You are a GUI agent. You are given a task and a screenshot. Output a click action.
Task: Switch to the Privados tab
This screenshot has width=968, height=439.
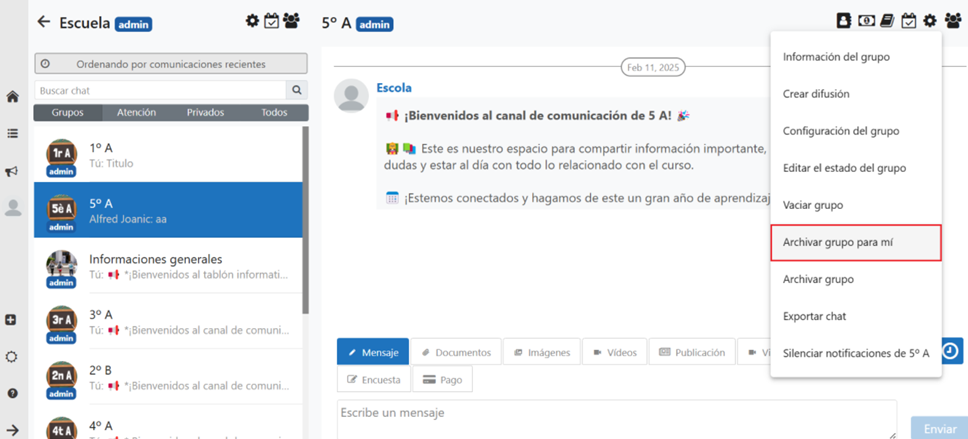click(x=205, y=113)
